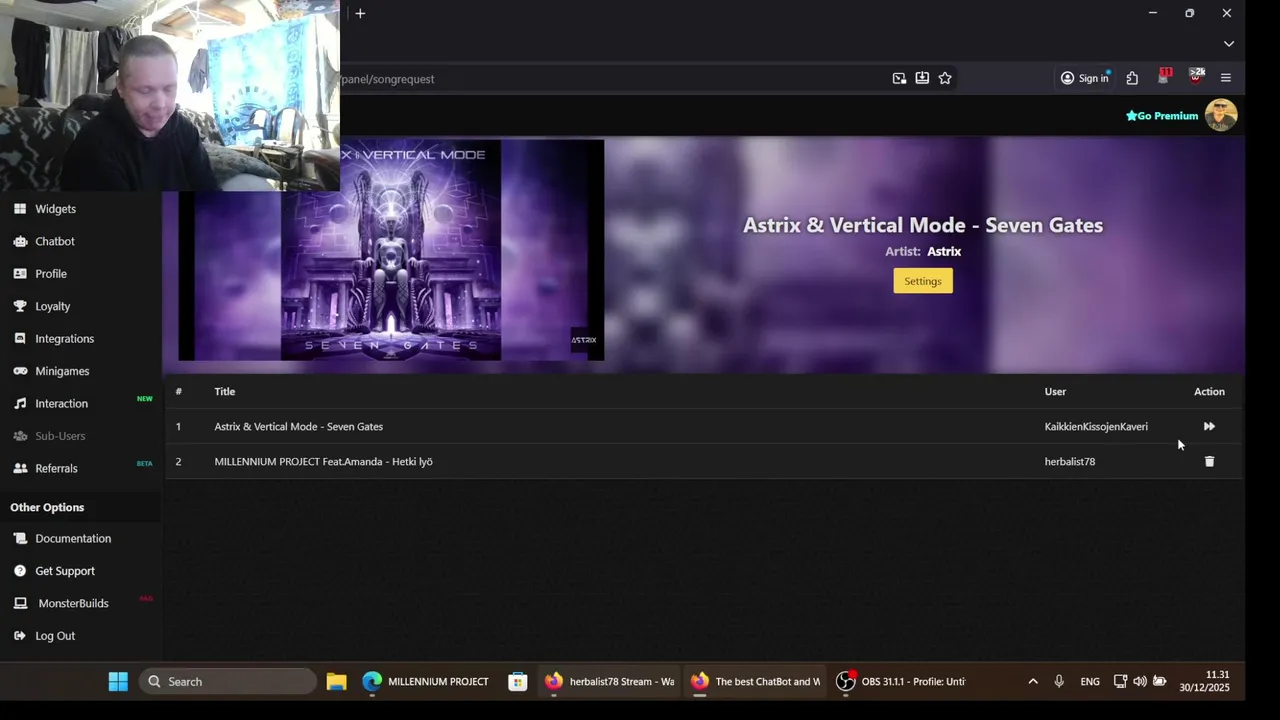
Task: Open Microsoft Store from the taskbar
Action: click(x=517, y=682)
